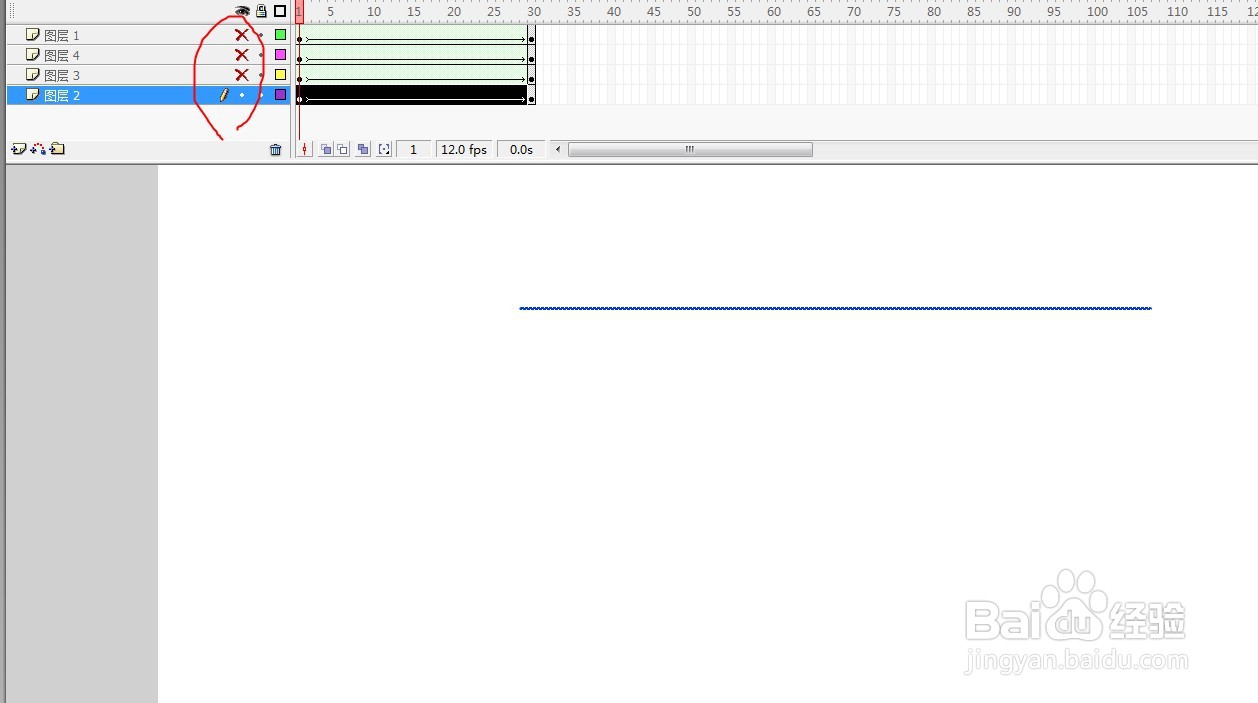
Task: Show hidden layer 图层 4 via red X
Action: [x=241, y=55]
